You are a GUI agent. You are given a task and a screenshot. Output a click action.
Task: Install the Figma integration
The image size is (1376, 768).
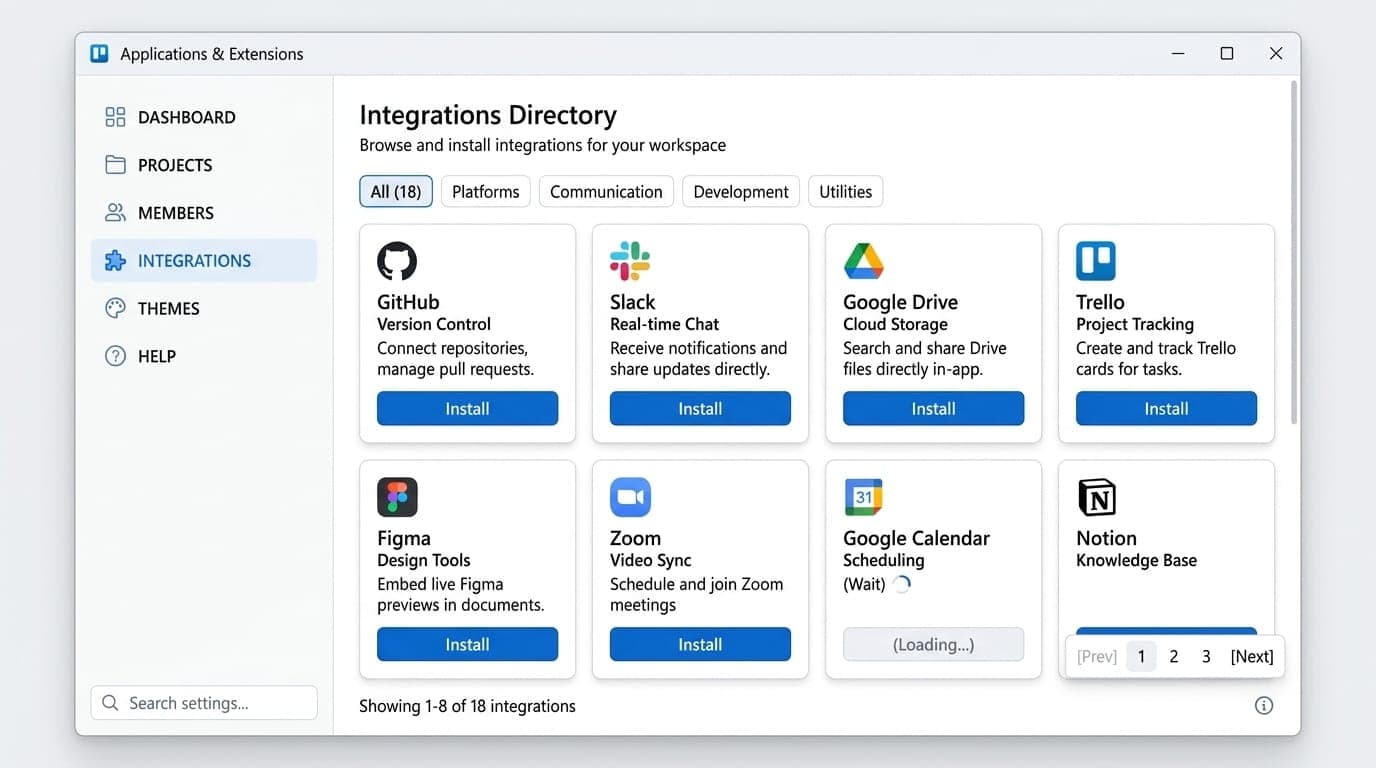click(467, 645)
